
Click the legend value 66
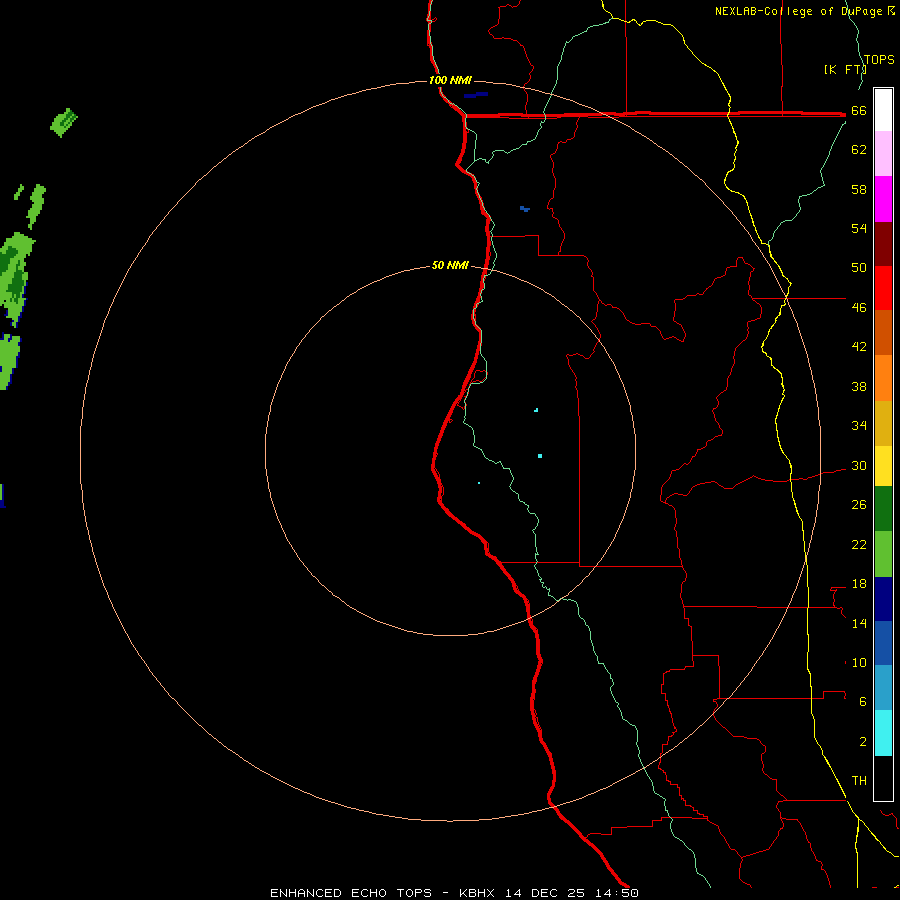(x=859, y=111)
